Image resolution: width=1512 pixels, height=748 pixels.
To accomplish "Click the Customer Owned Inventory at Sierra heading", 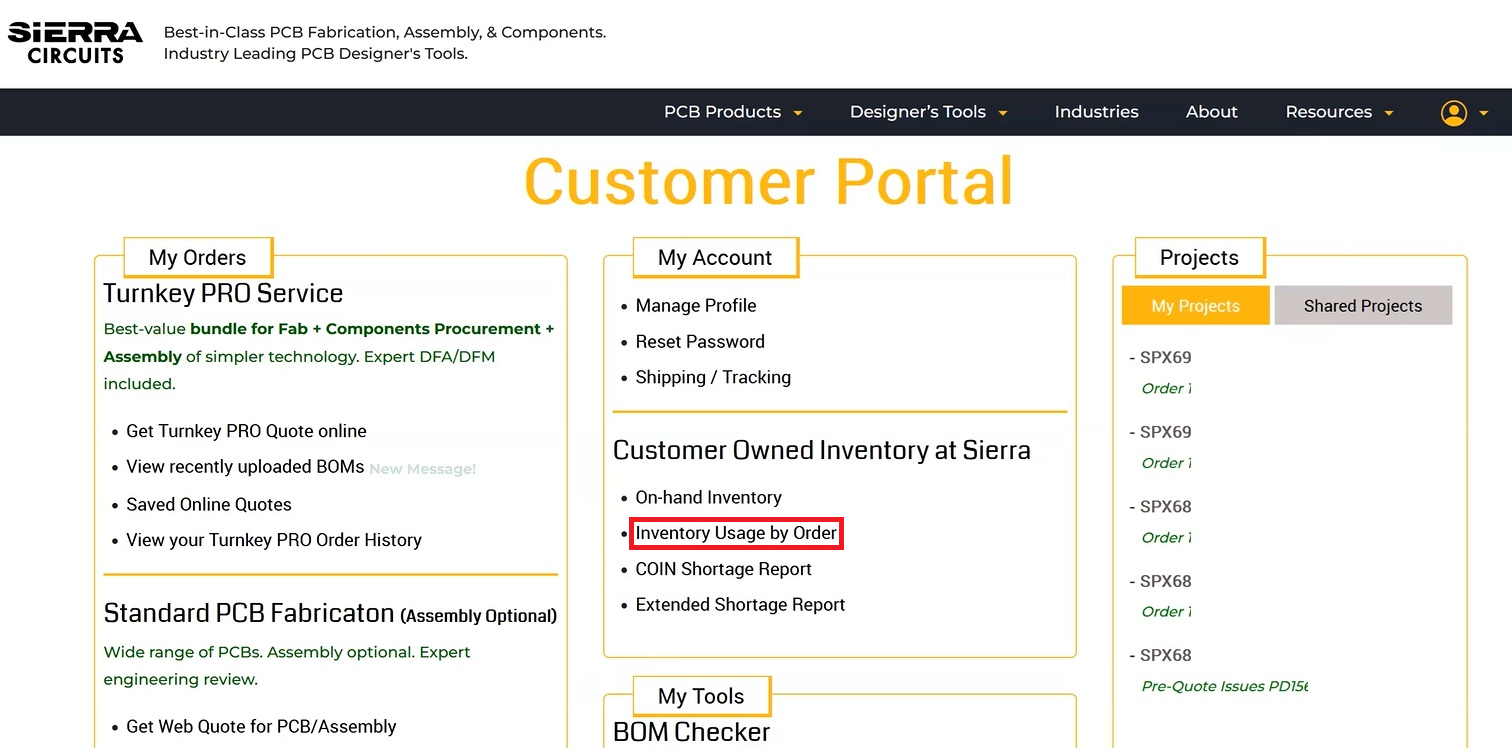I will [x=821, y=450].
